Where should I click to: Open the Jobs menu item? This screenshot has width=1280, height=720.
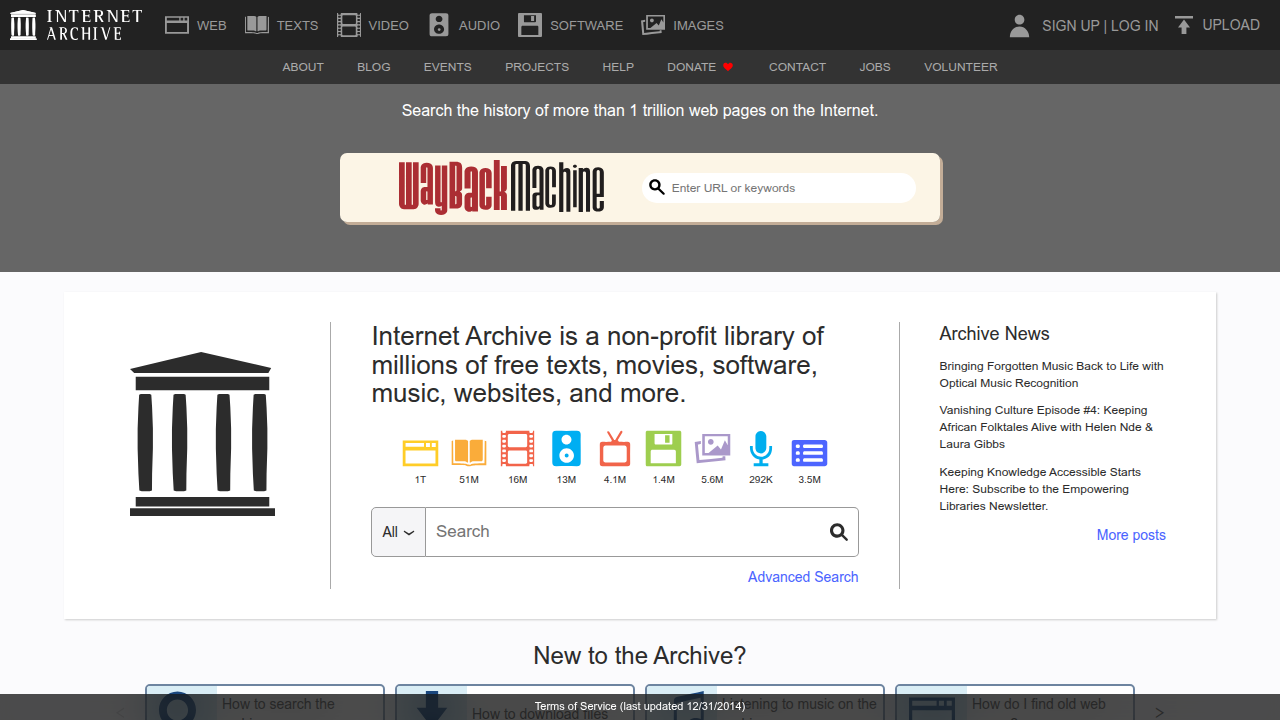pyautogui.click(x=875, y=67)
